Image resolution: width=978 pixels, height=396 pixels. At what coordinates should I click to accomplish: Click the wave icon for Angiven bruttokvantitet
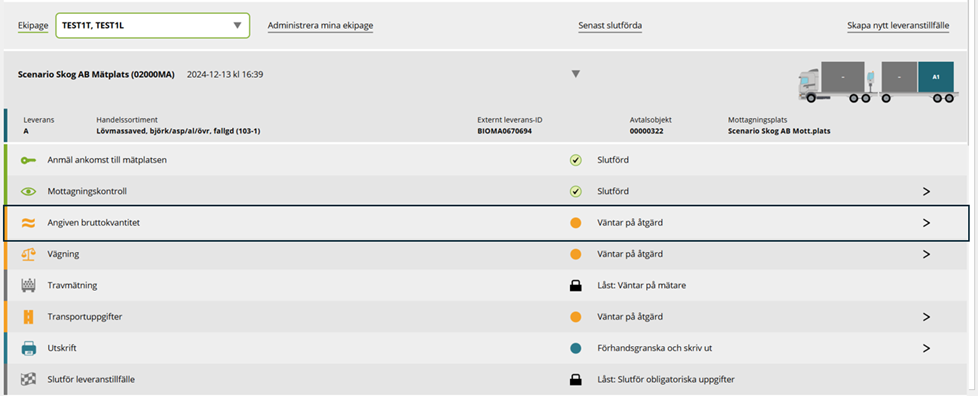tap(28, 223)
